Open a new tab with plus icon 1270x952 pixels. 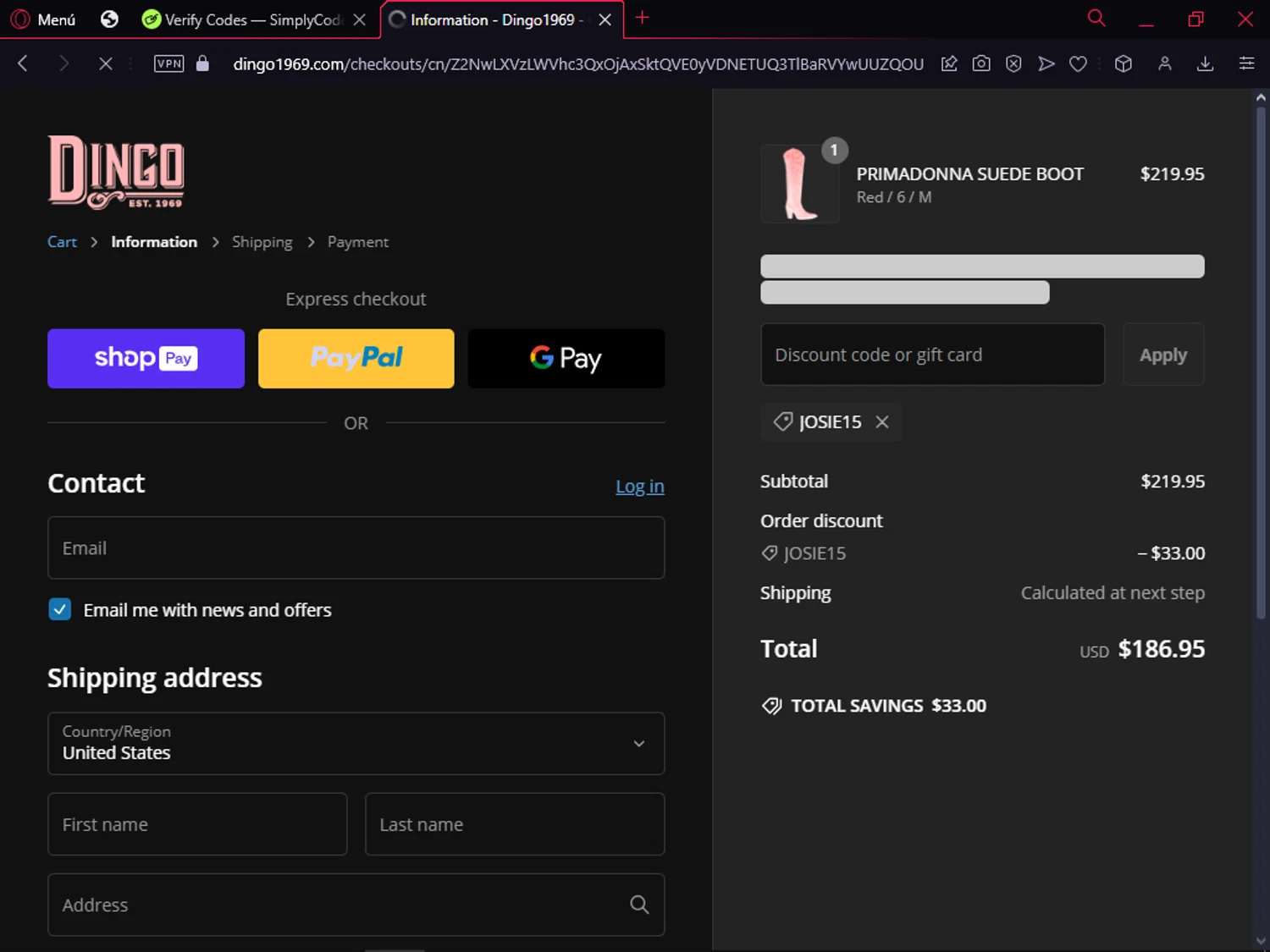point(643,18)
